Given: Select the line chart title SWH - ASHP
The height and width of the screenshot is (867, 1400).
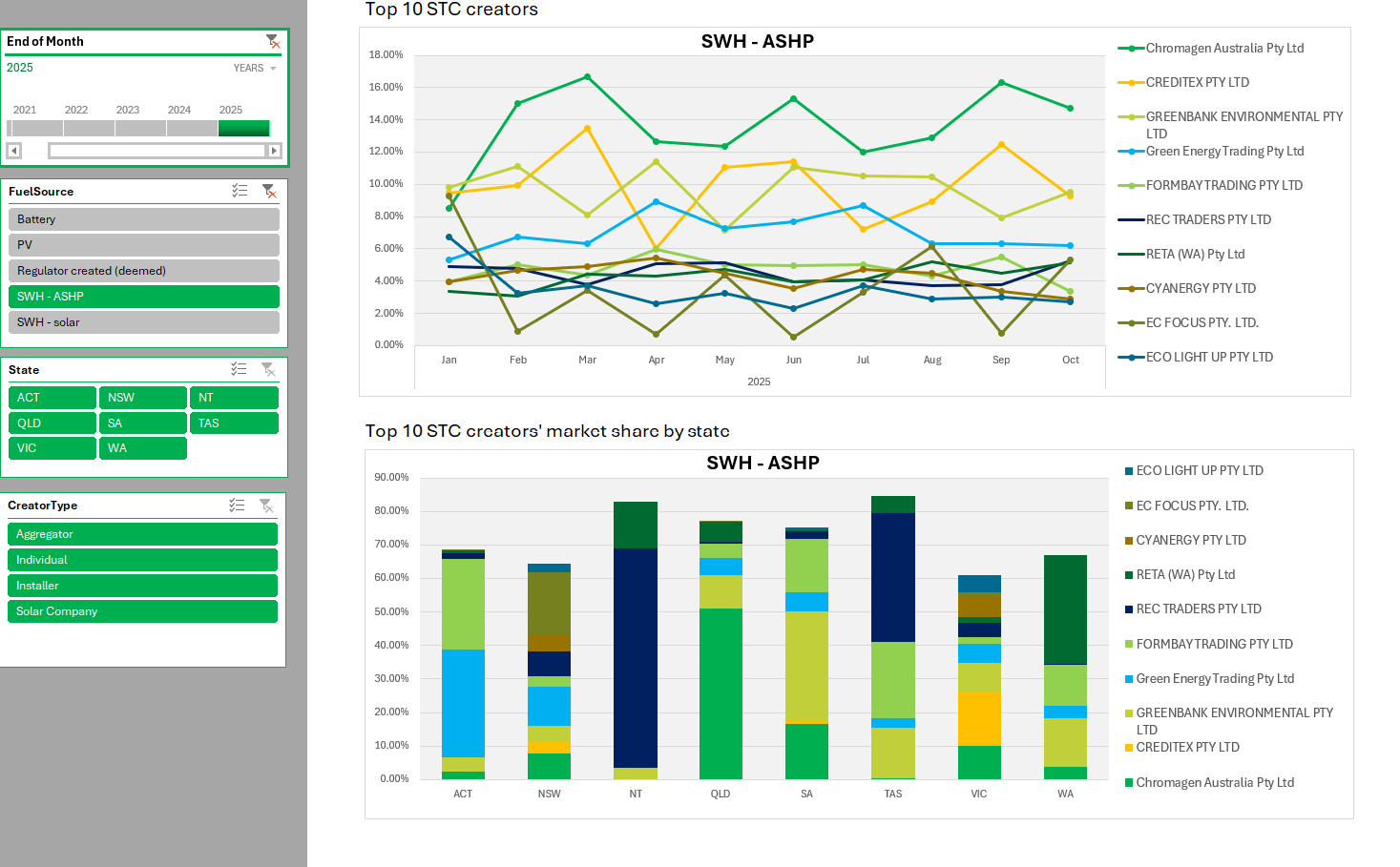Looking at the screenshot, I should click(758, 41).
